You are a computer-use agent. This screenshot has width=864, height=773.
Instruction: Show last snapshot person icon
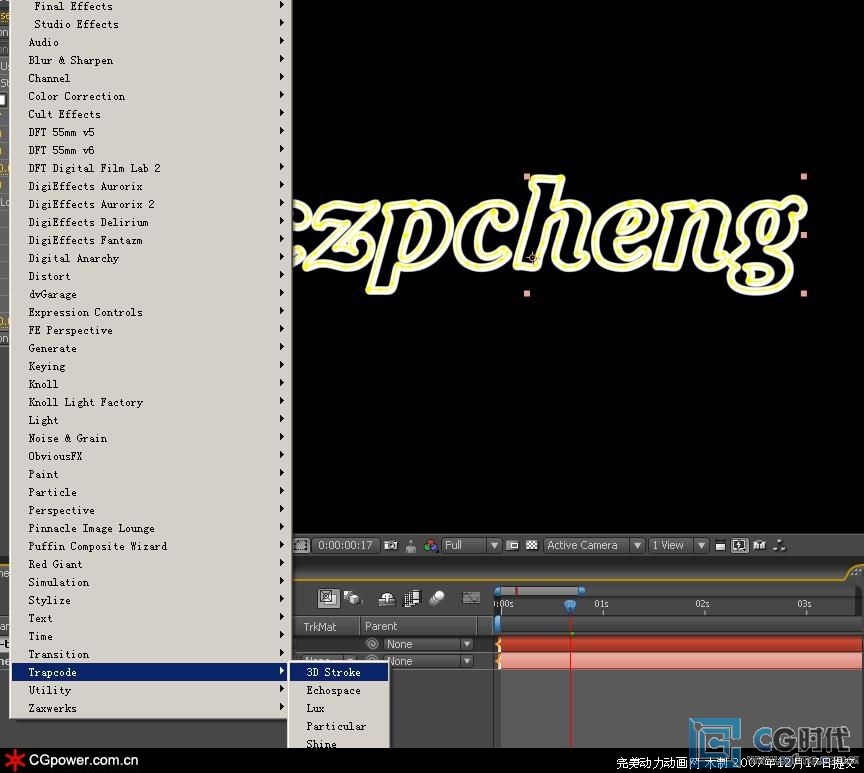click(411, 546)
